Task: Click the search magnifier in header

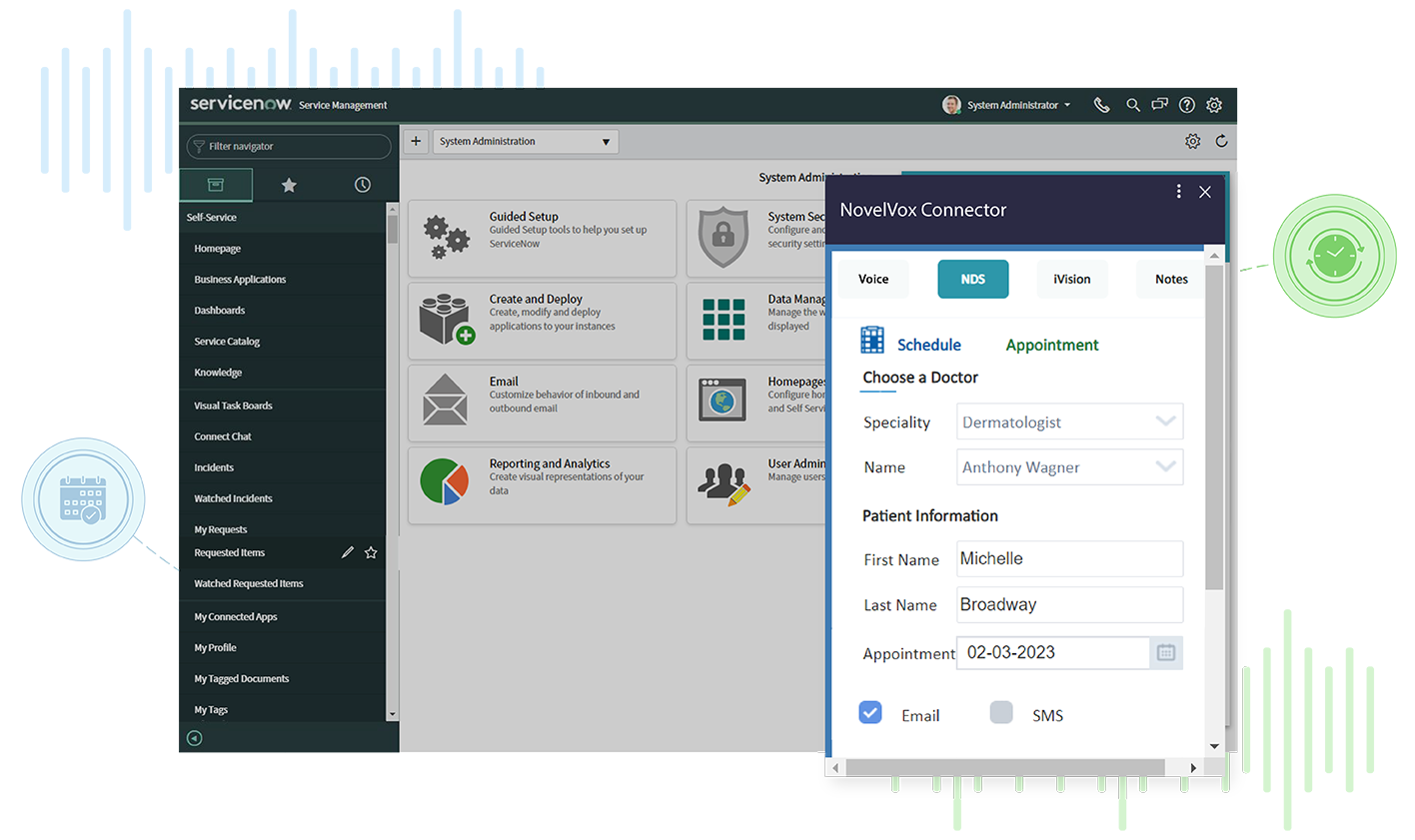Action: [x=1132, y=105]
